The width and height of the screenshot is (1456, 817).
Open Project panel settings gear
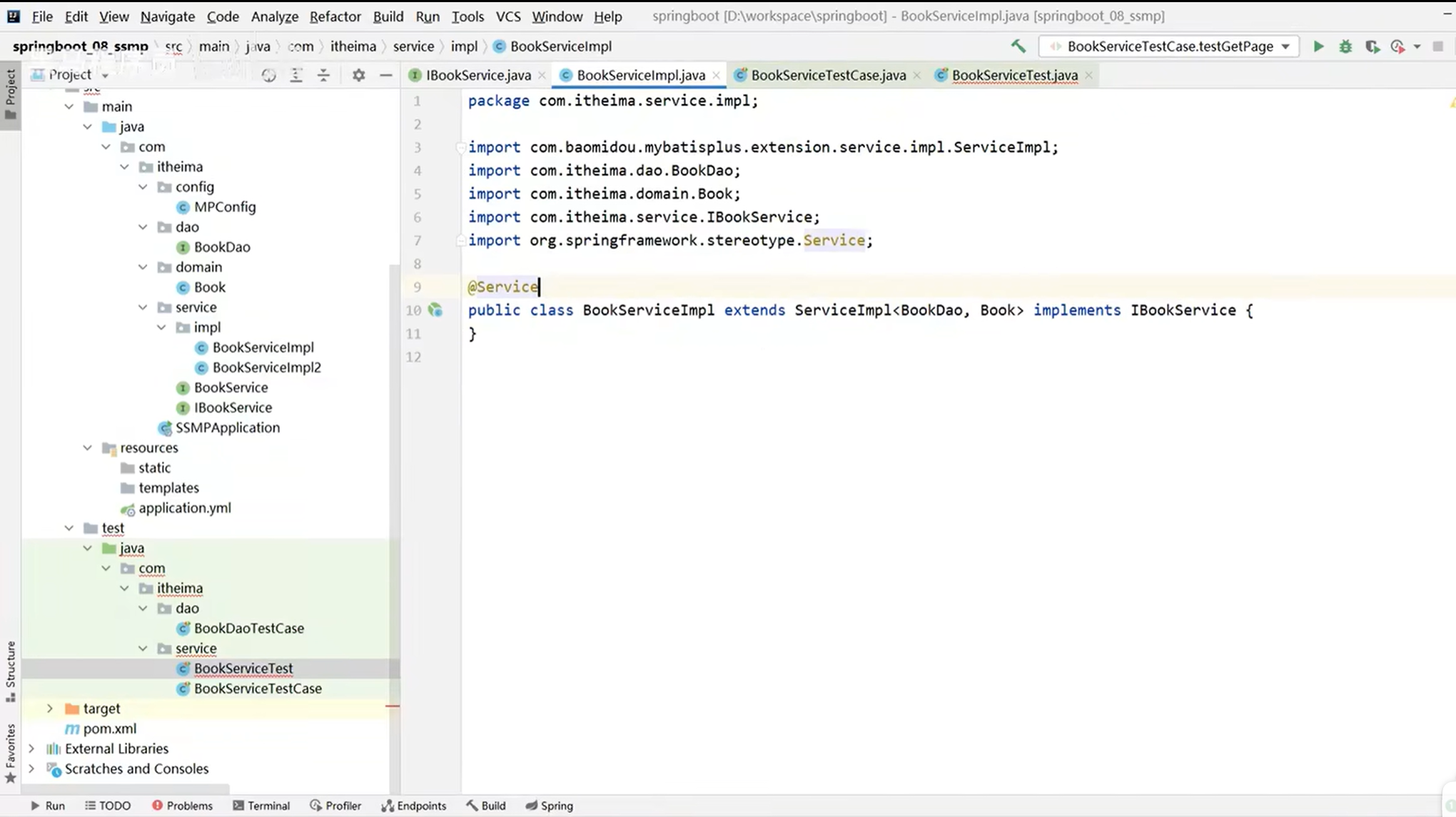click(358, 75)
